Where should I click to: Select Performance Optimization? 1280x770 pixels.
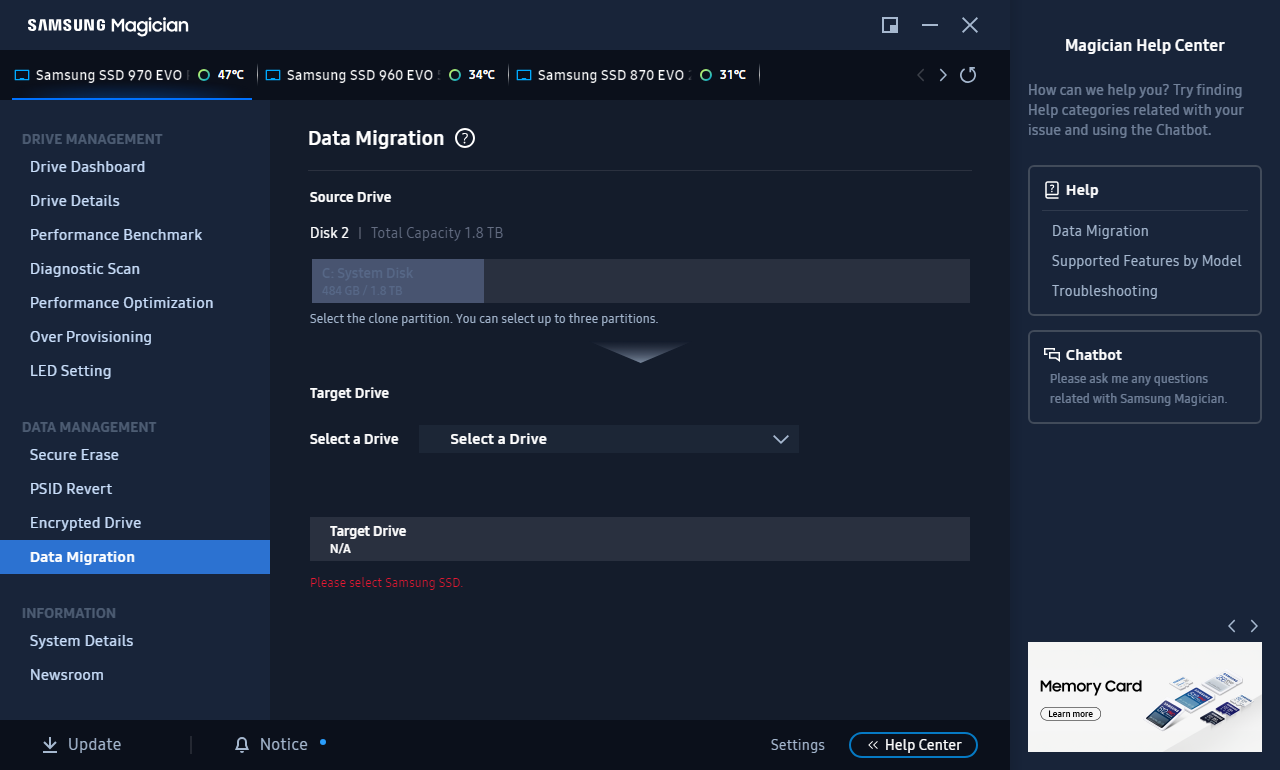tap(122, 303)
